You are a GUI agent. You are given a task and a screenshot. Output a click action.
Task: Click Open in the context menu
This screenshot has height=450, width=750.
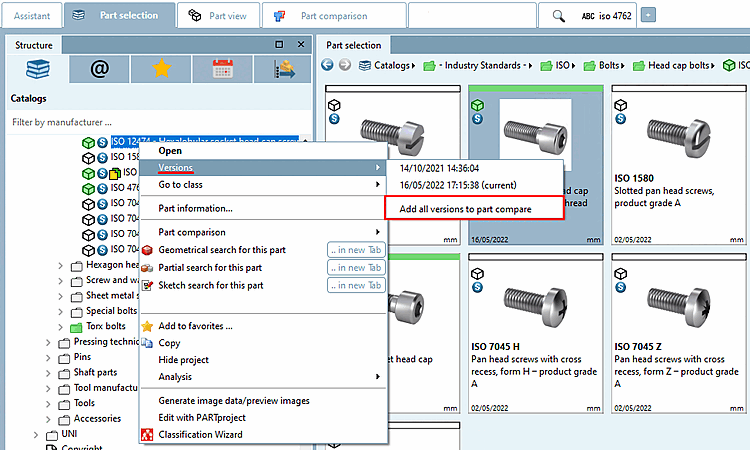pos(170,151)
